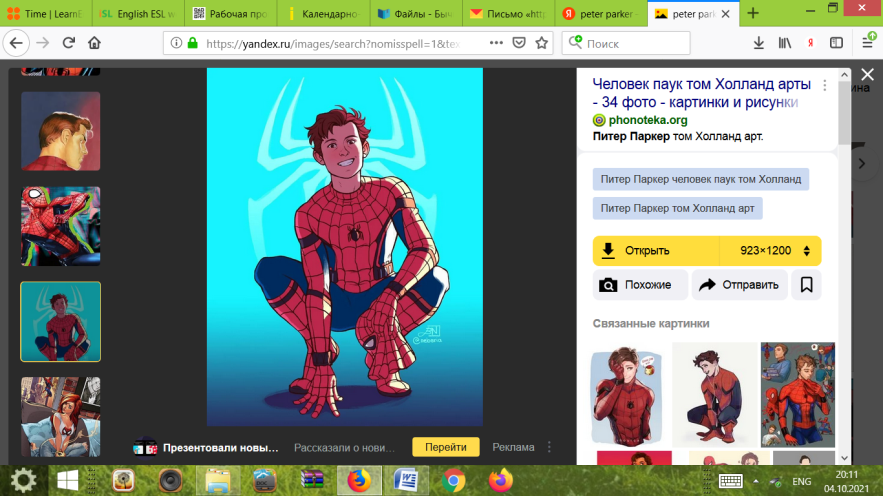The height and width of the screenshot is (496, 883).
Task: Select tag Питер Паркер том Холланд арт
Action: (677, 208)
